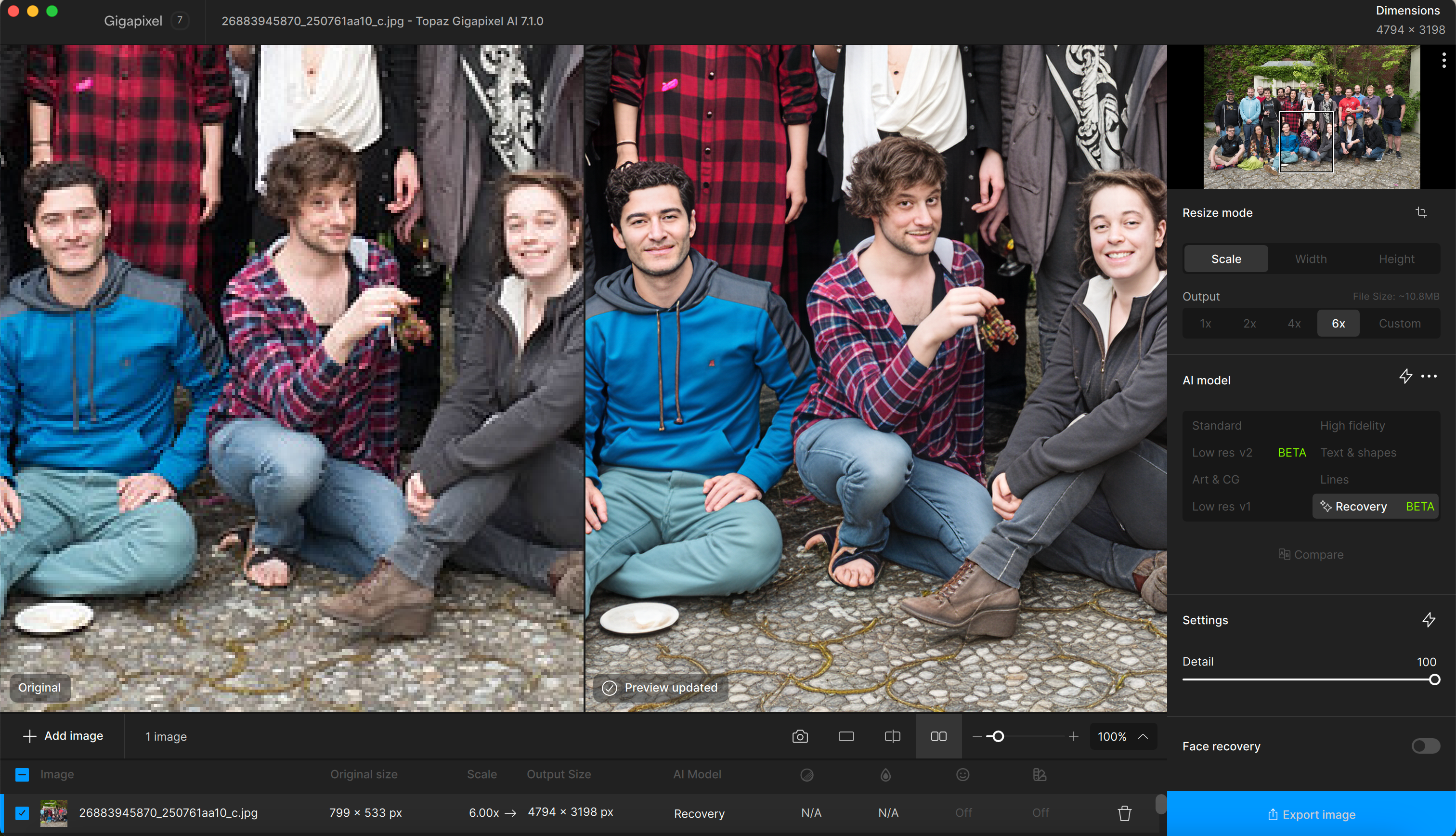Click the Settings auto lightning icon

tap(1429, 619)
